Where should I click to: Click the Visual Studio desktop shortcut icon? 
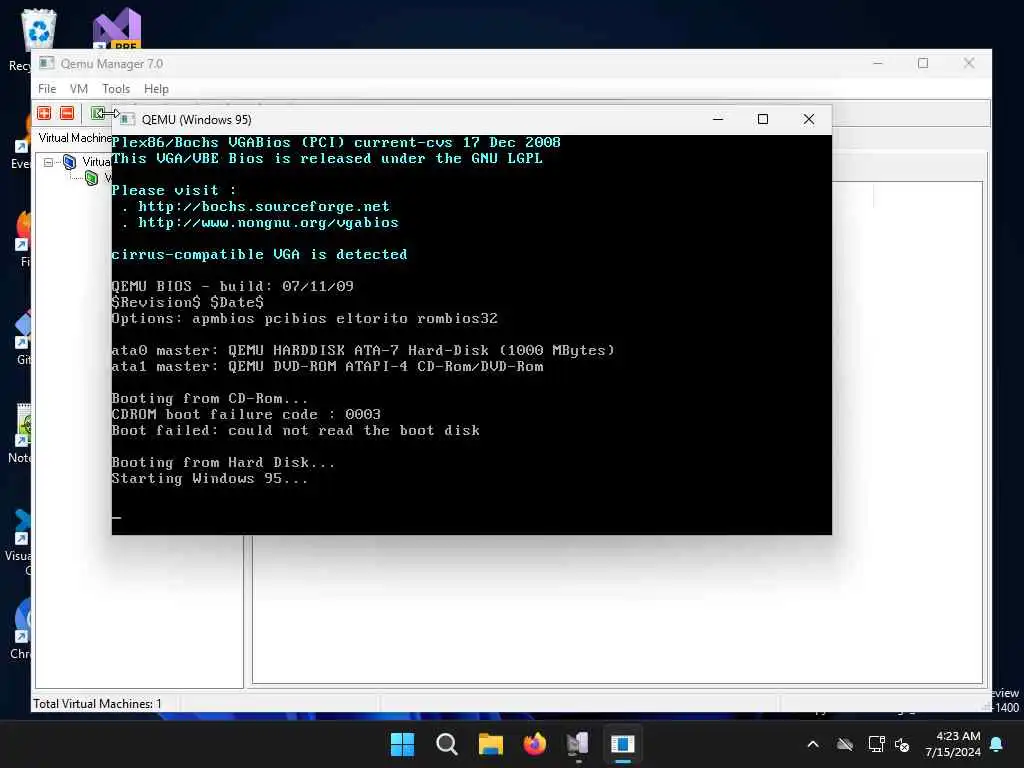coord(116,29)
